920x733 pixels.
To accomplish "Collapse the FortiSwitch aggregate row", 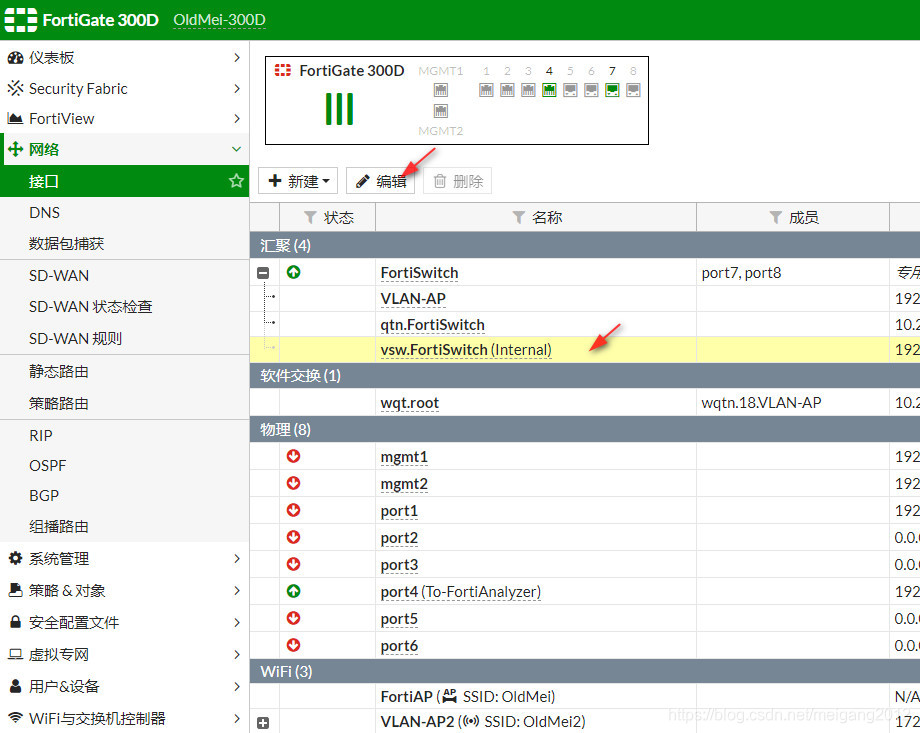I will pyautogui.click(x=263, y=273).
